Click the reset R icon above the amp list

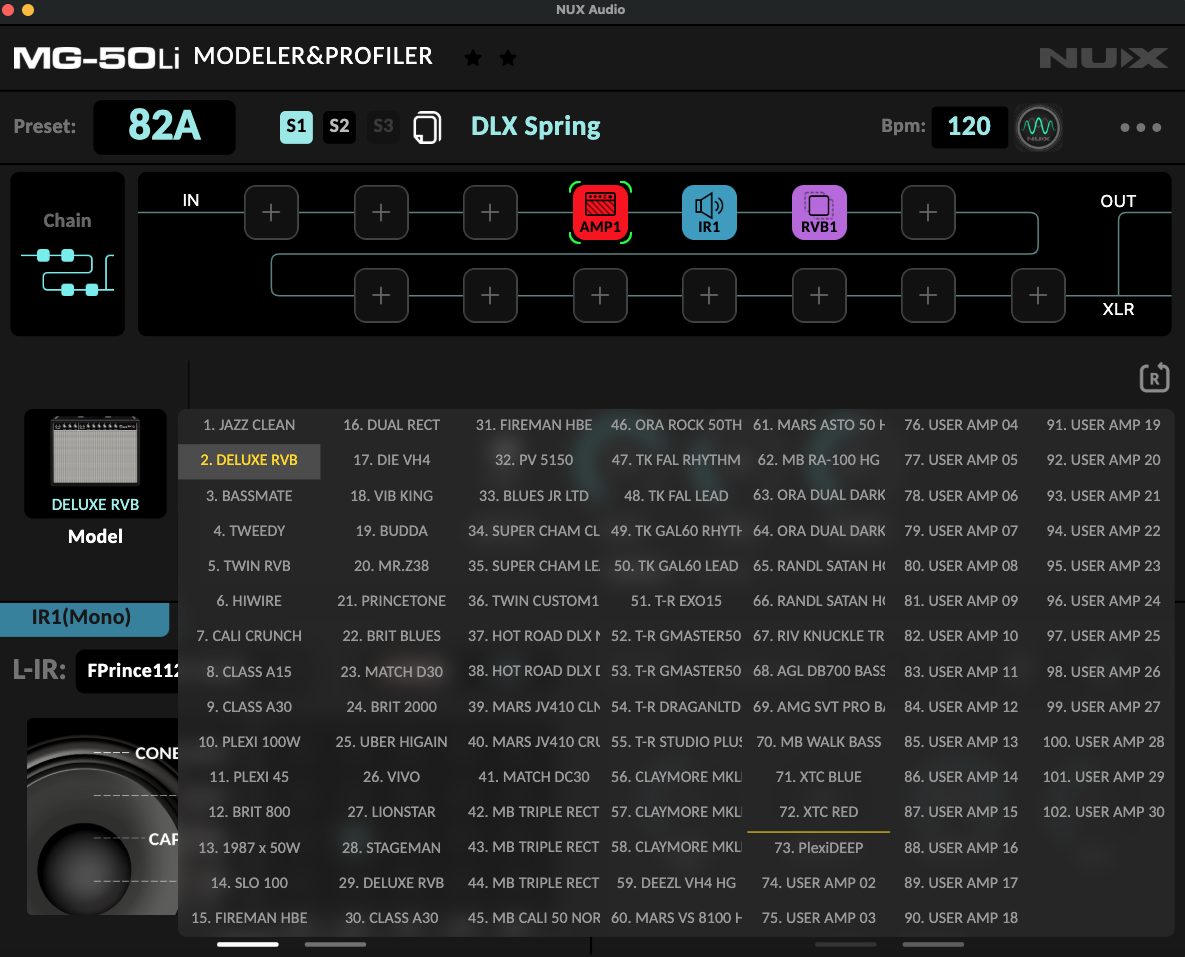[1154, 377]
